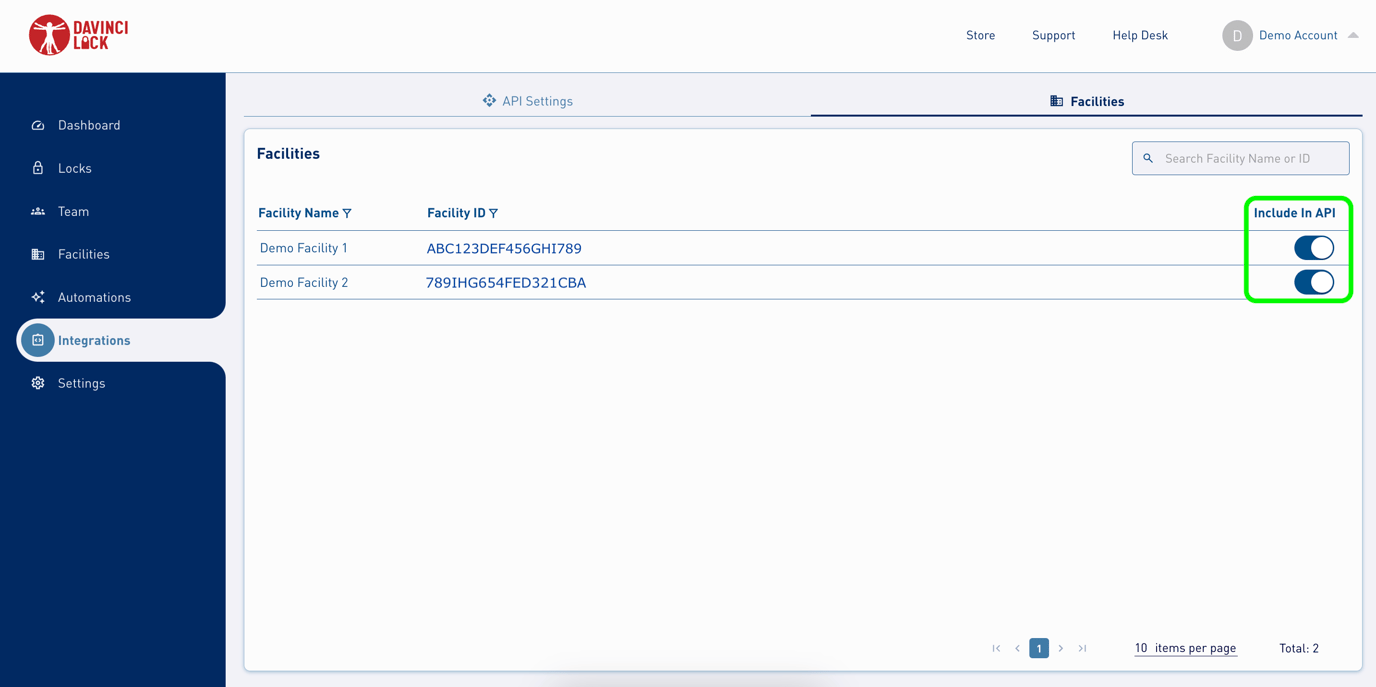1376x687 pixels.
Task: Open the Locks section via its padlock icon
Action: click(37, 168)
